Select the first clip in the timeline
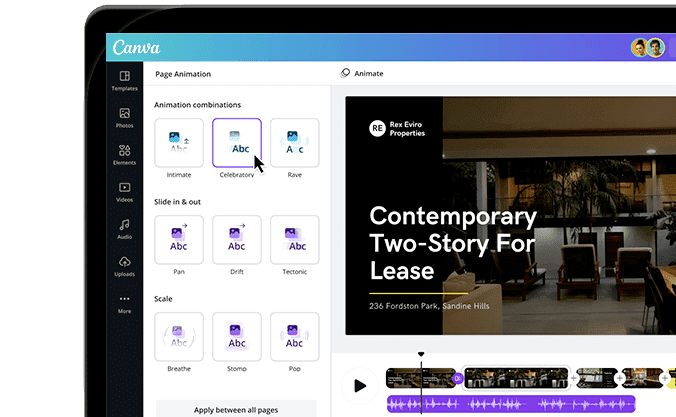The height and width of the screenshot is (417, 676). 421,378
